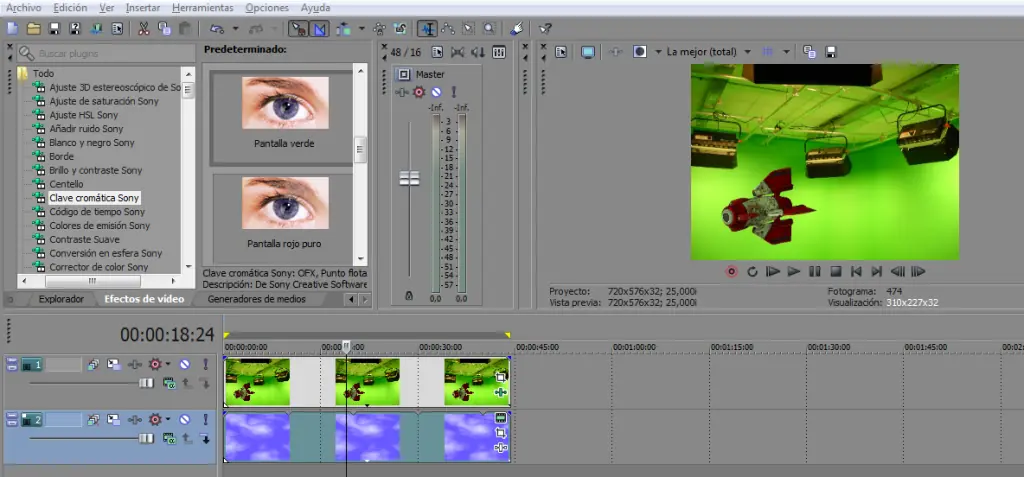The image size is (1024, 477).
Task: Click the Master volume fader handle
Action: coord(409,178)
